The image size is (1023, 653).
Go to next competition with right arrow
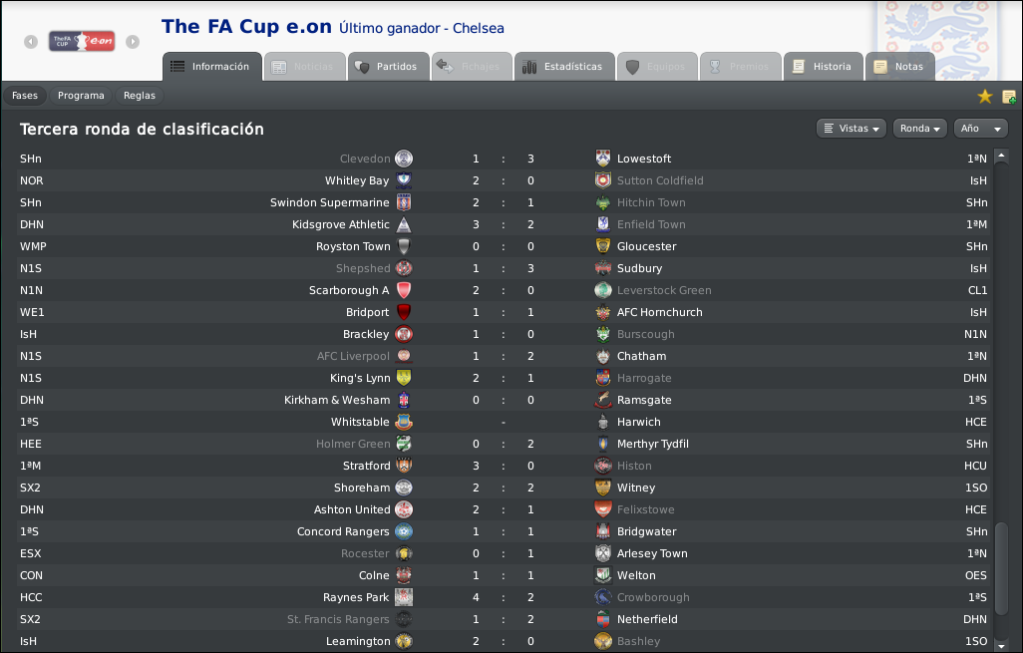click(132, 42)
